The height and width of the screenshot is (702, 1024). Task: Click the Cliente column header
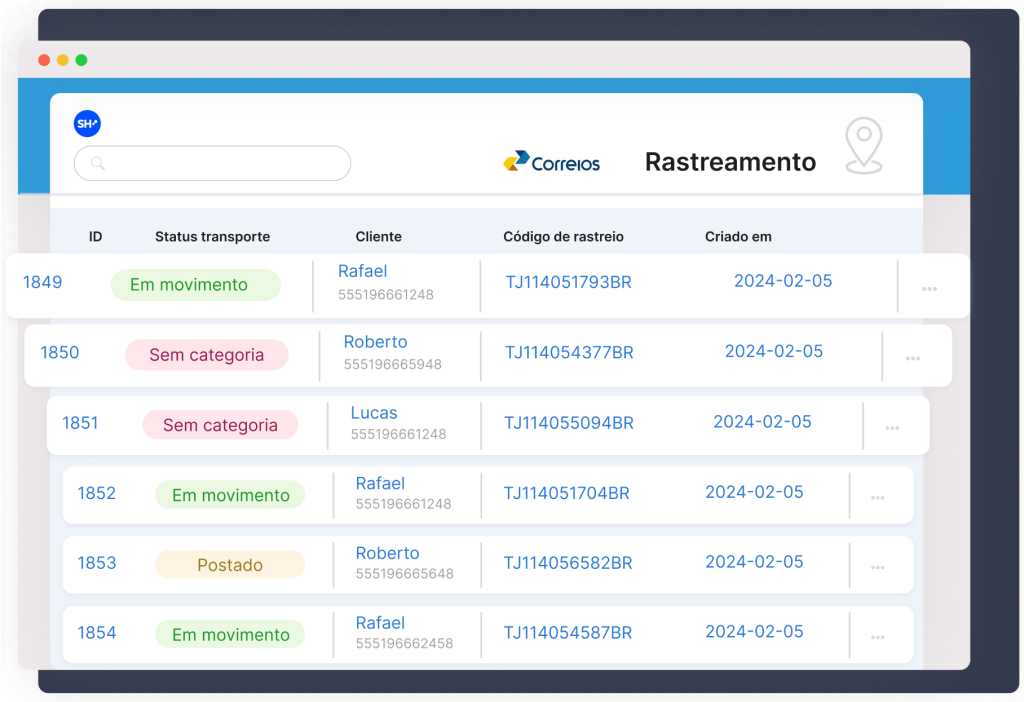378,236
